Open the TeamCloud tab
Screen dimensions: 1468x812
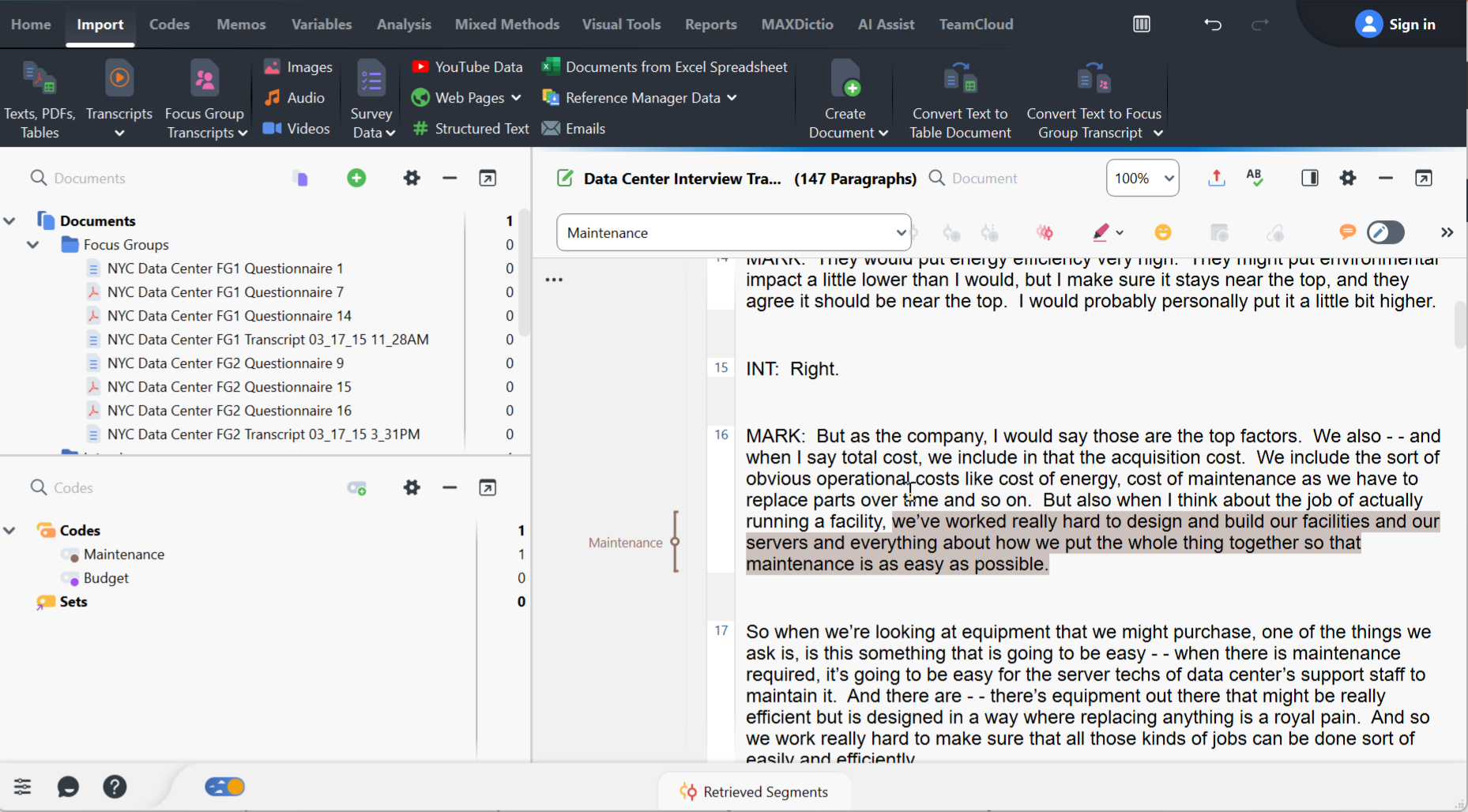coord(976,24)
